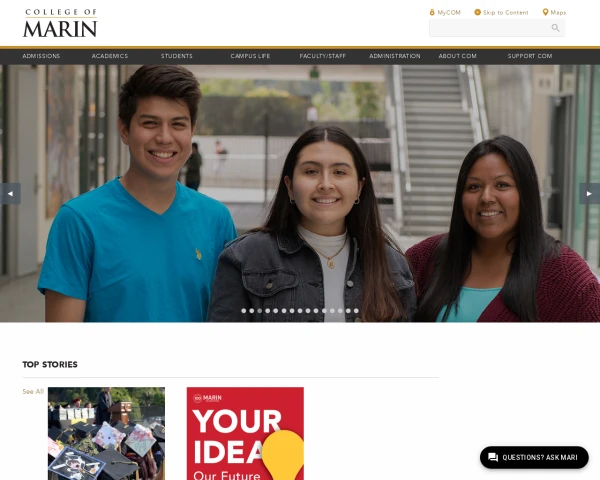The width and height of the screenshot is (600, 480).
Task: Open chat bubble icon in Ask Mari
Action: point(493,457)
